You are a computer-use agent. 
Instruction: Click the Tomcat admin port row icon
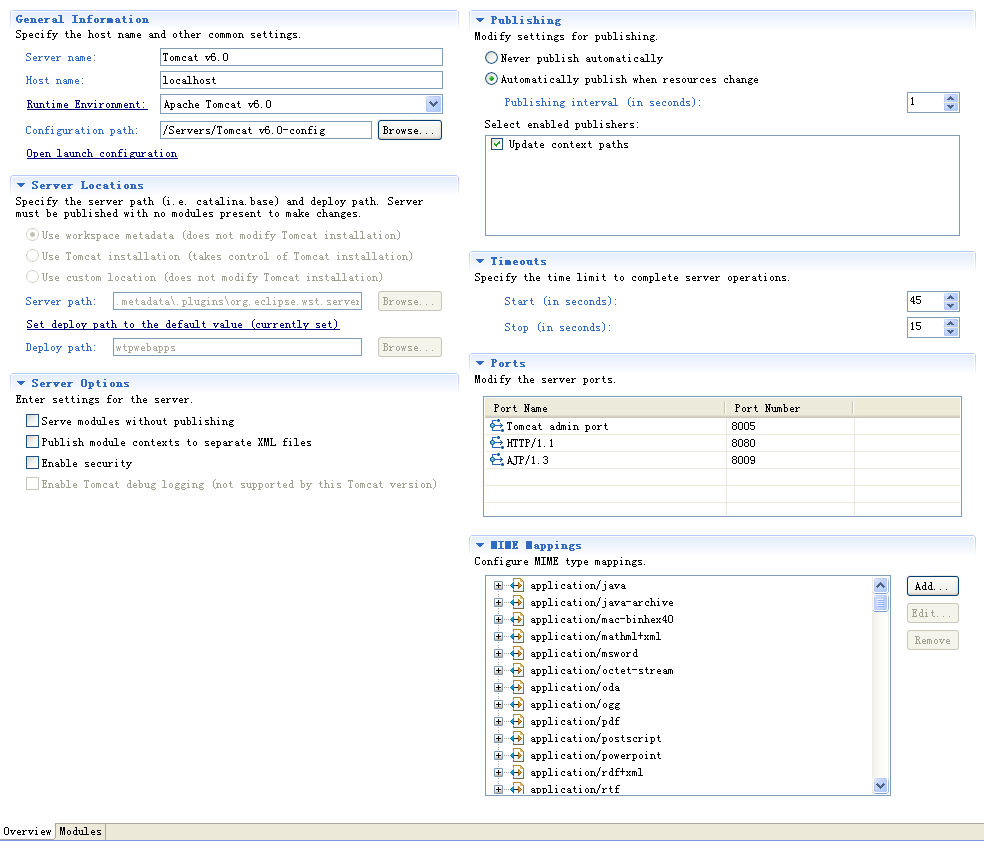[496, 426]
